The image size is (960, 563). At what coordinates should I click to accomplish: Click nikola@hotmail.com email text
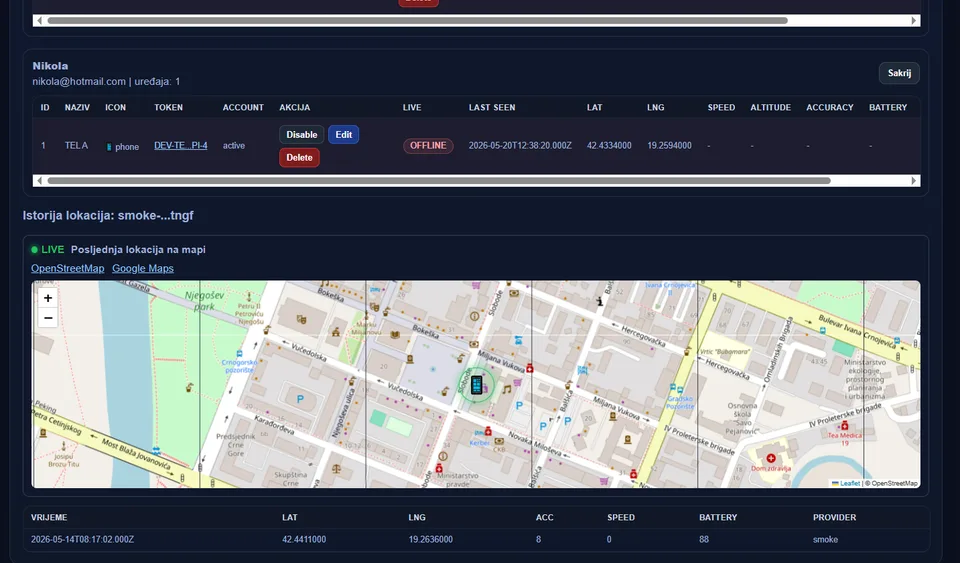tap(79, 81)
